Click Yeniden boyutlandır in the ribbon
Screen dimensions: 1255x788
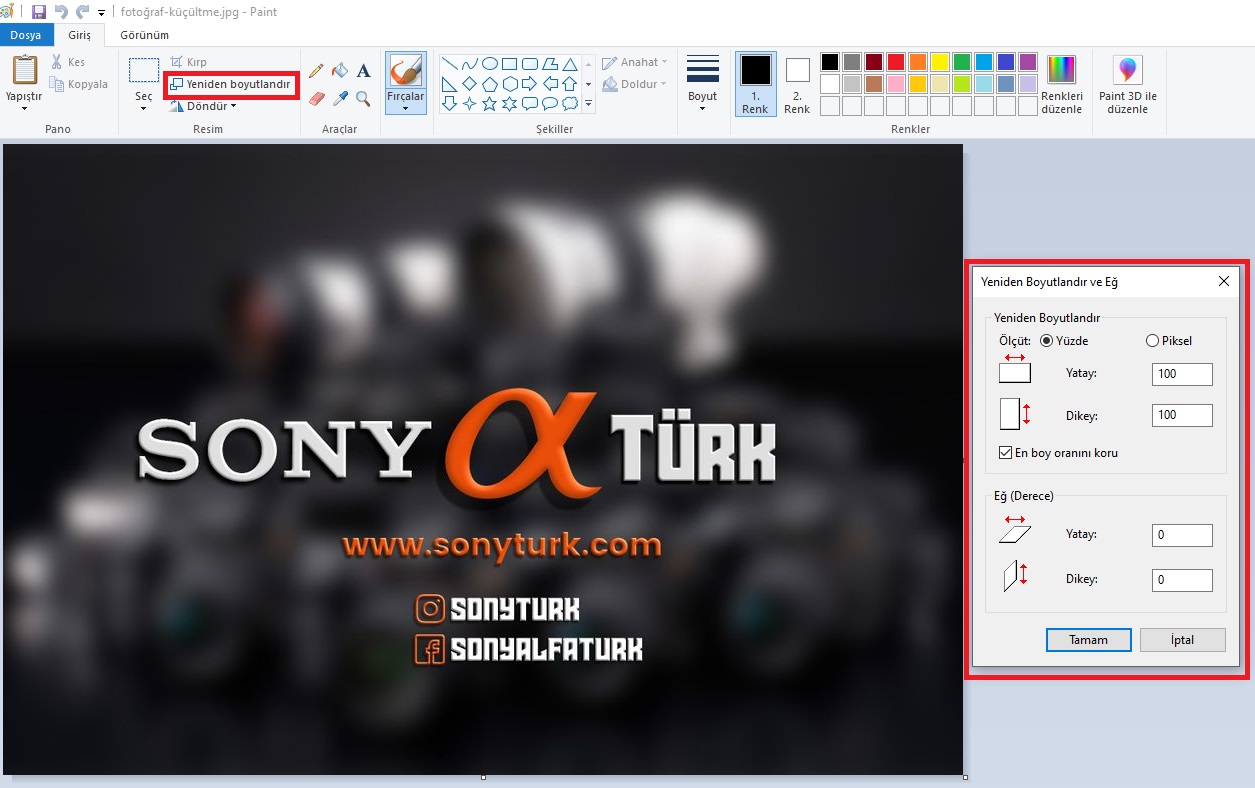(230, 84)
